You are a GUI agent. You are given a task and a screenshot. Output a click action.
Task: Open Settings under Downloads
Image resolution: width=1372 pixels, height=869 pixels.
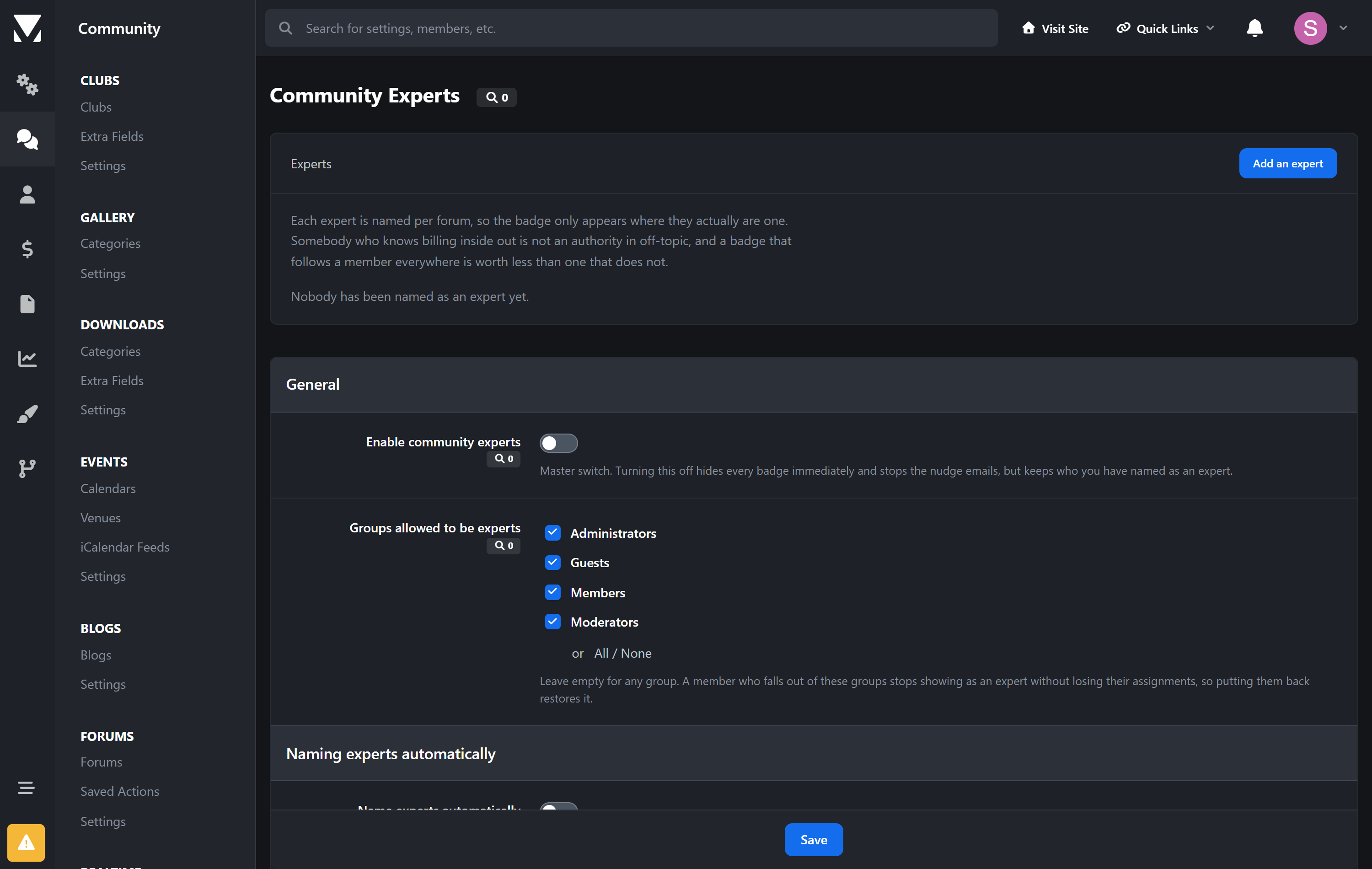103,410
